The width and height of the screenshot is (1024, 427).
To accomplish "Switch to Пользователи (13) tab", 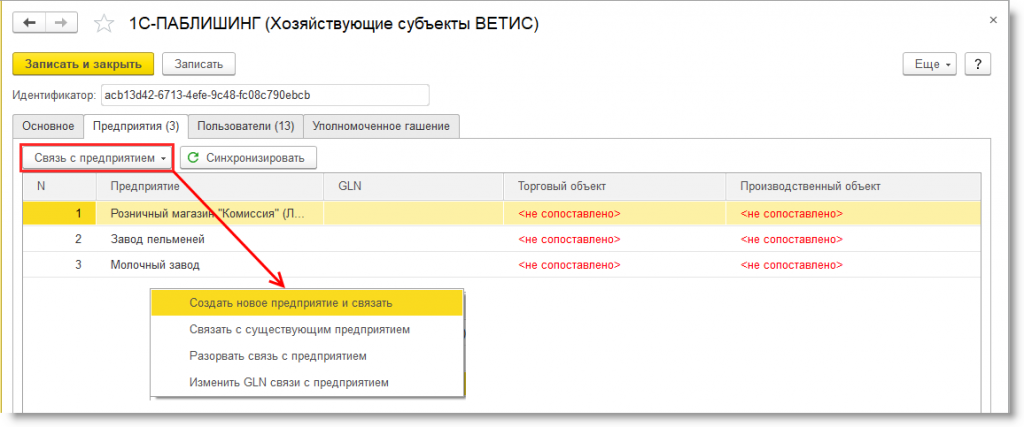I will 245,126.
